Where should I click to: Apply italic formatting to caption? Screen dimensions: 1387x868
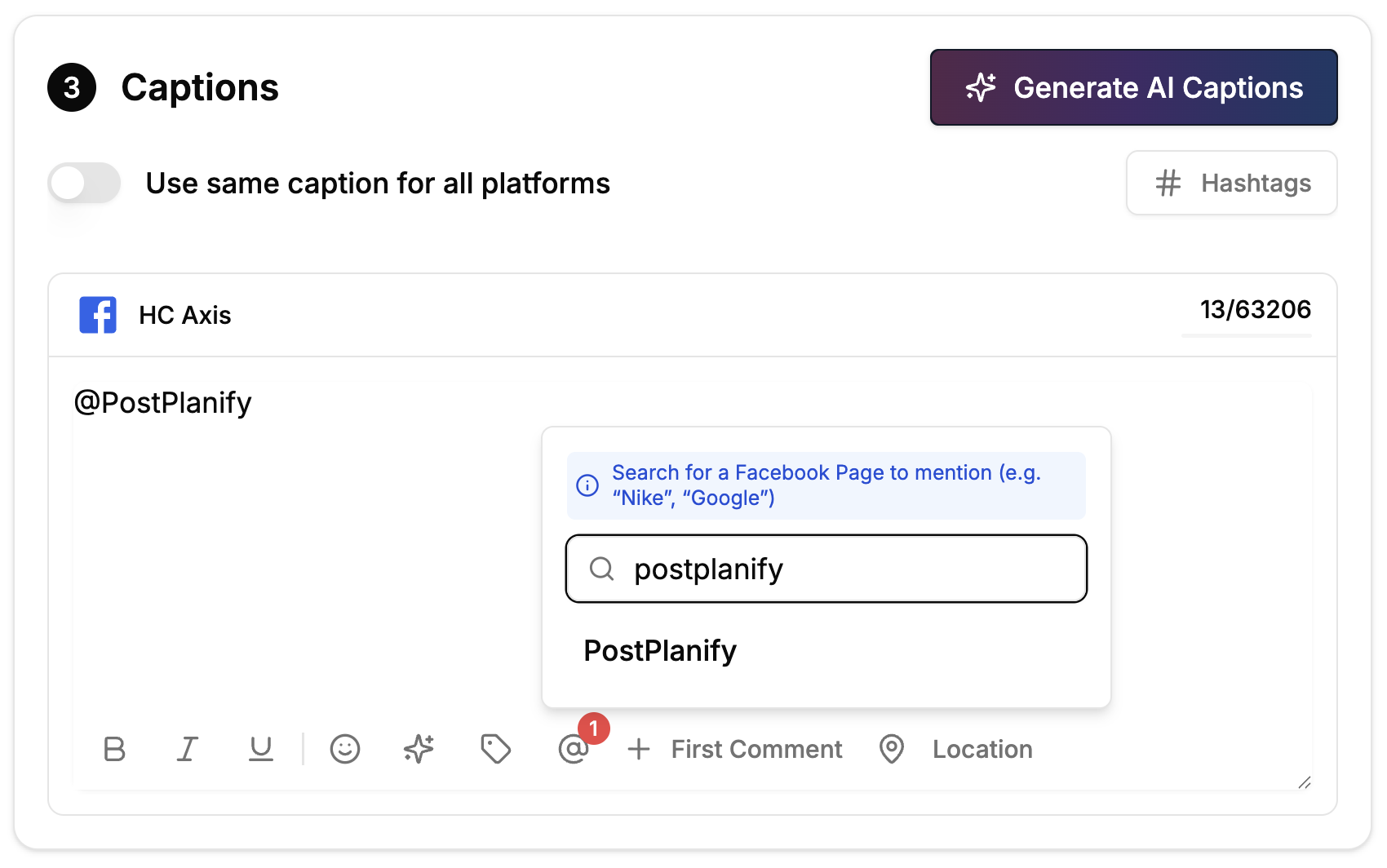pyautogui.click(x=188, y=749)
